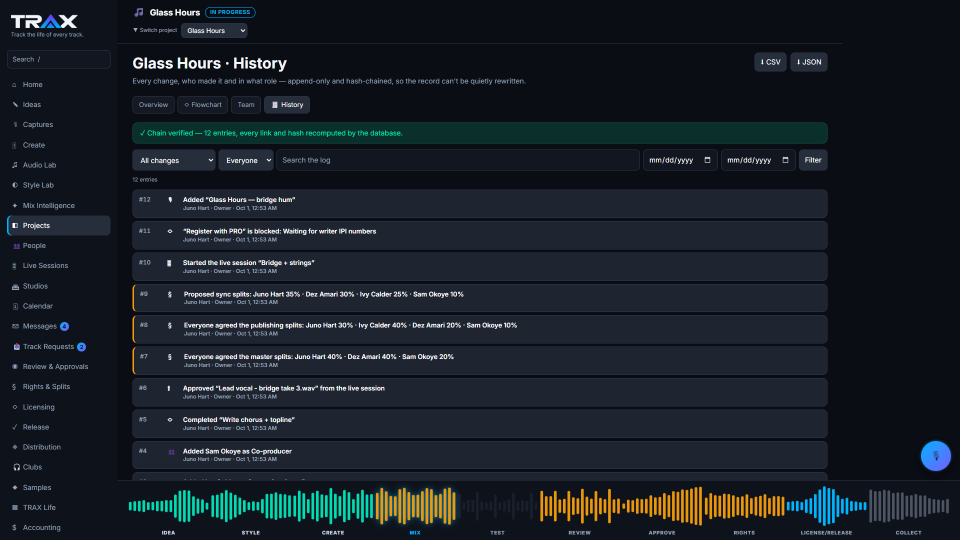Screen dimensions: 960x540
Task: Open Mix Intelligence
Action: click(x=58, y=205)
